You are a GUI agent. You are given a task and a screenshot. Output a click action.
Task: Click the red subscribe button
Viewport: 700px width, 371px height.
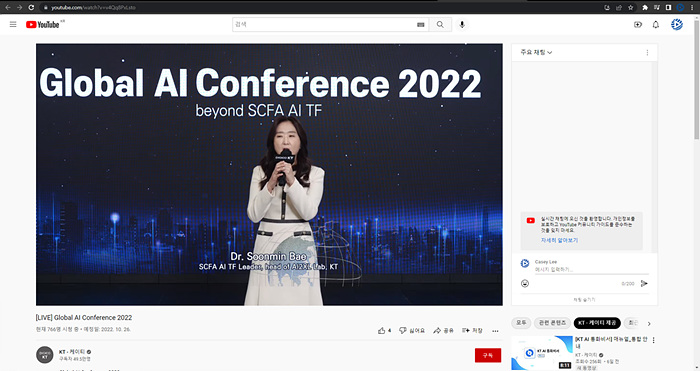point(488,355)
